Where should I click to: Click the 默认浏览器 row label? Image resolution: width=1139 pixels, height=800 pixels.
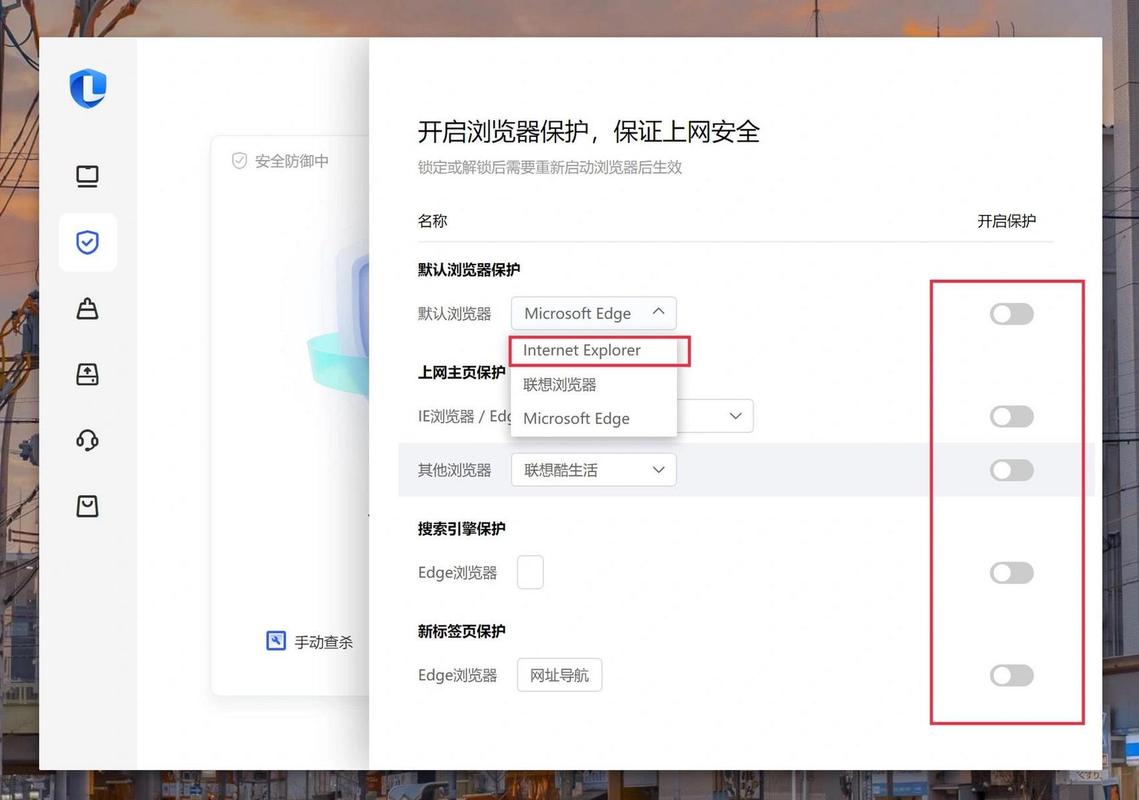tap(454, 314)
